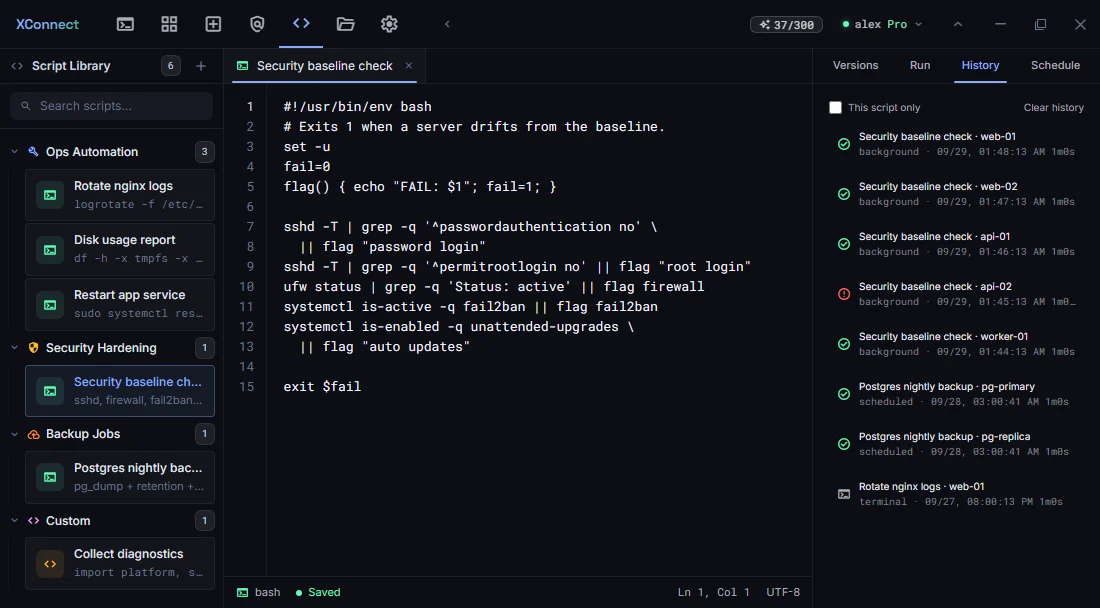Click the Collect diagnostics orange code icon
The height and width of the screenshot is (608, 1100).
pyautogui.click(x=50, y=564)
